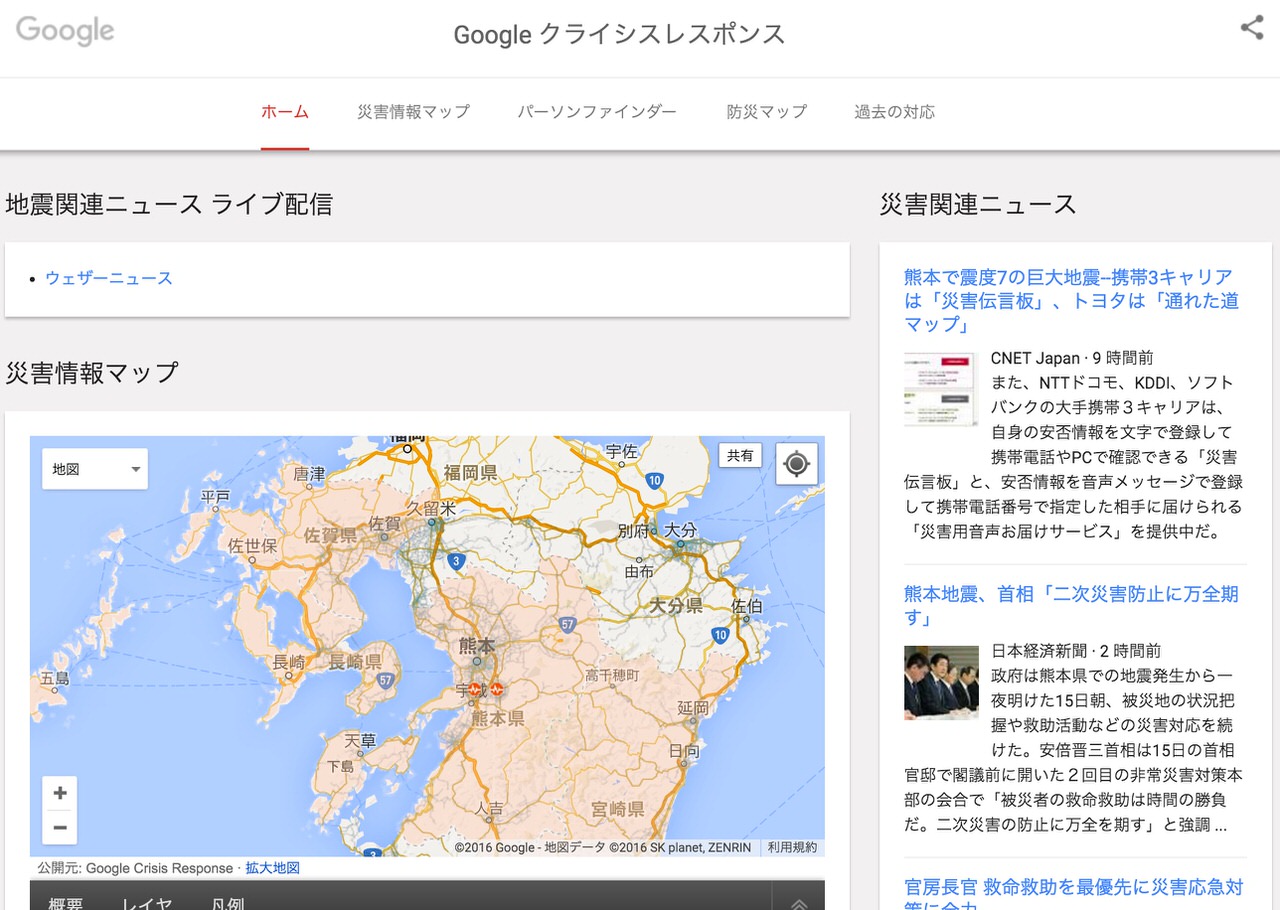The width and height of the screenshot is (1280, 910).
Task: Click the CNET Japan article thumbnail
Action: 941,388
